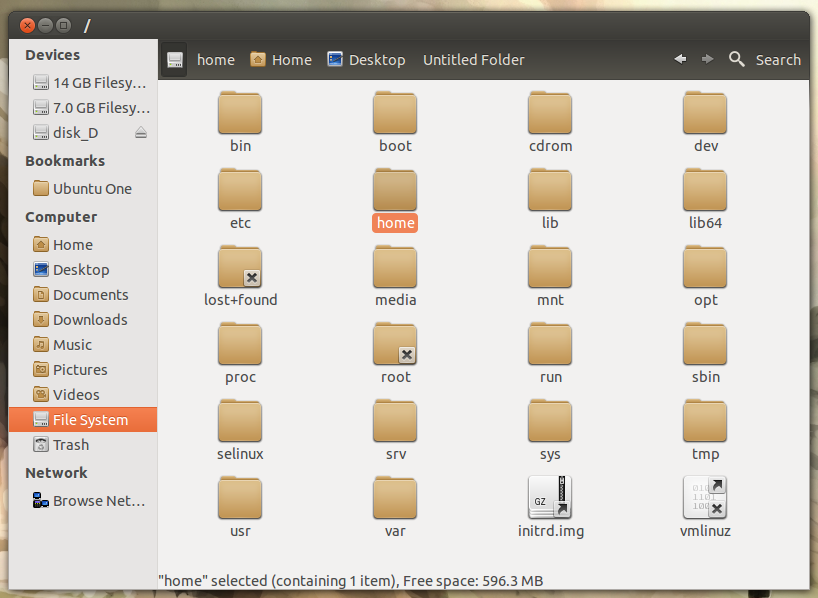
Task: Select the lost+found folder
Action: (x=240, y=266)
